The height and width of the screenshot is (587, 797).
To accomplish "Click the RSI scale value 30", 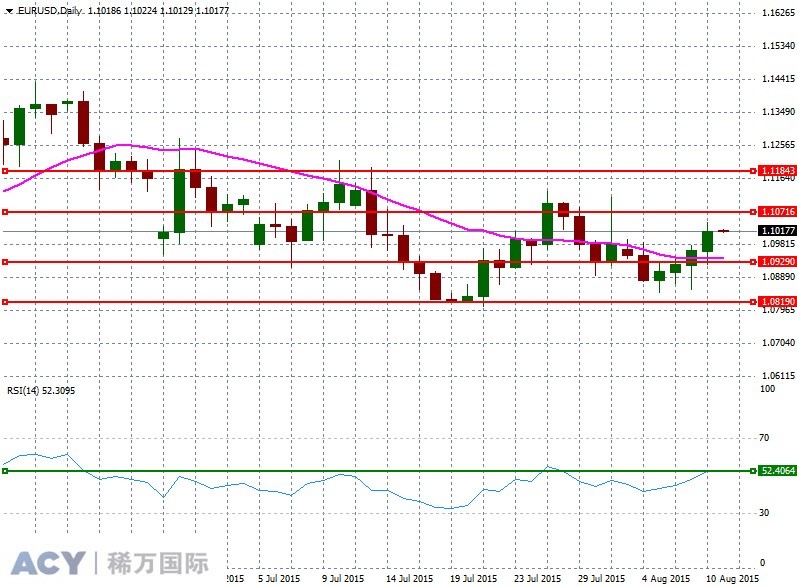I will point(764,513).
